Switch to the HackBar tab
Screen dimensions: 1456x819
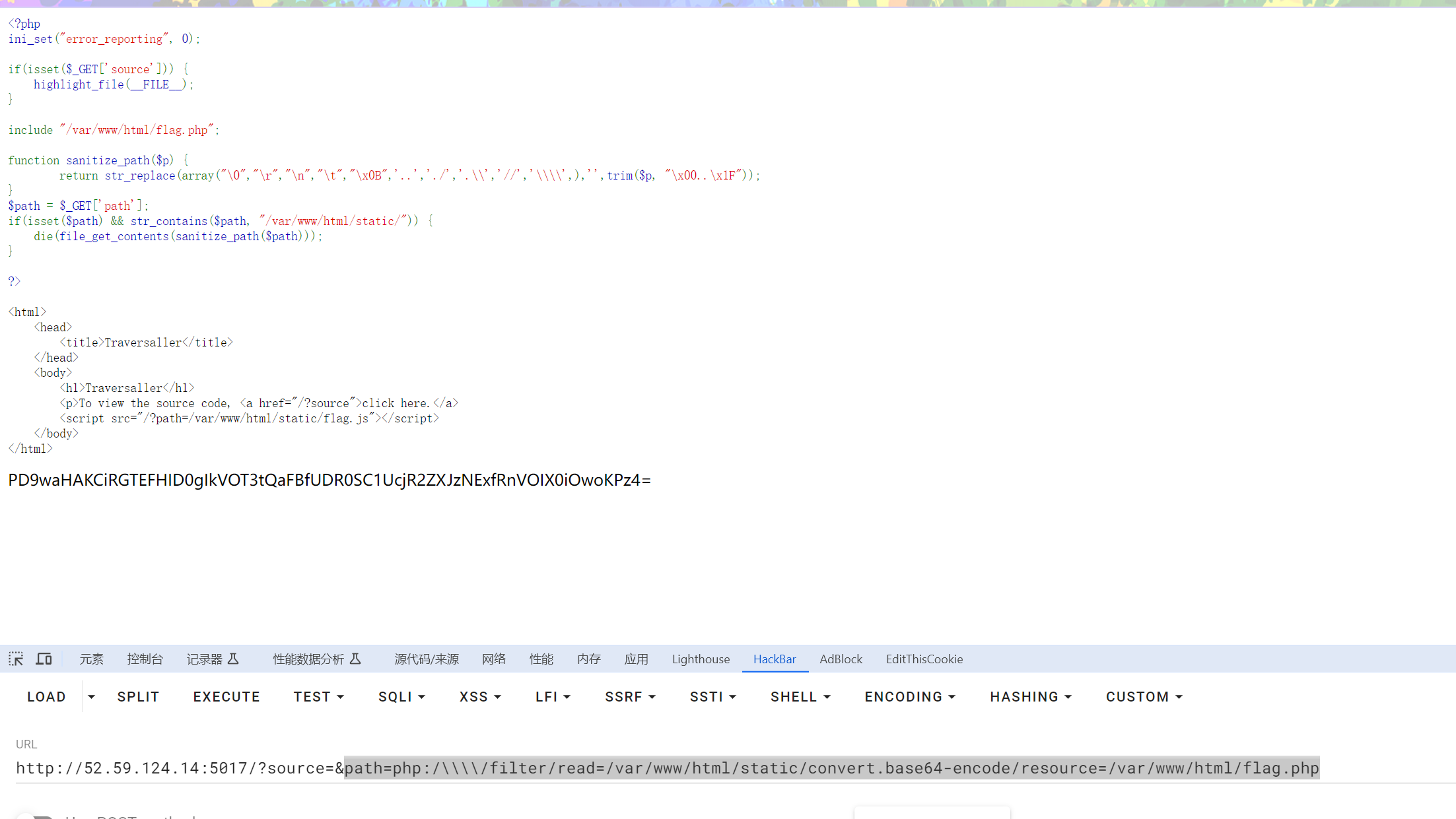775,659
